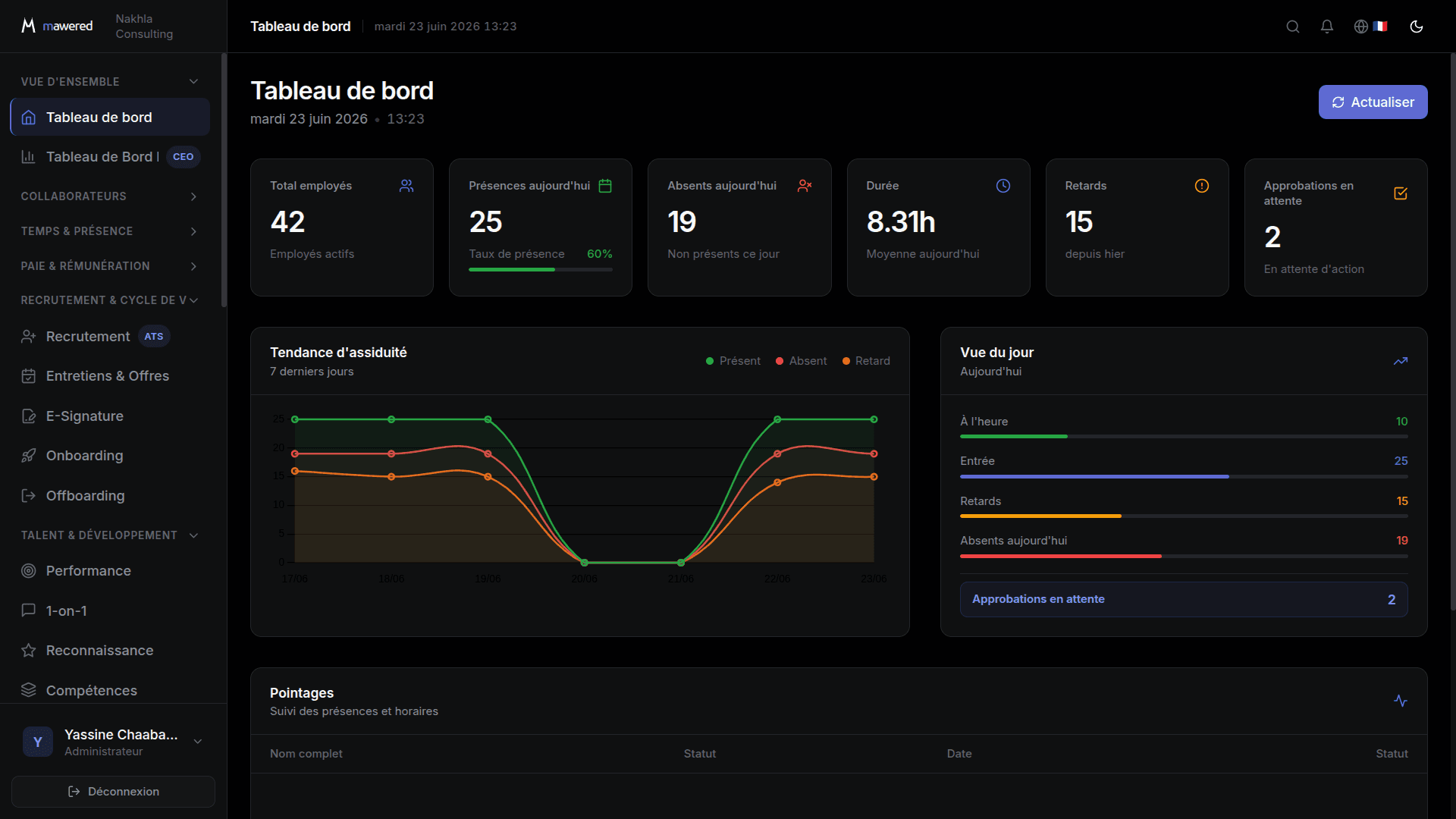Click the trend icon in Vue du jour
The width and height of the screenshot is (1456, 819).
tap(1401, 361)
